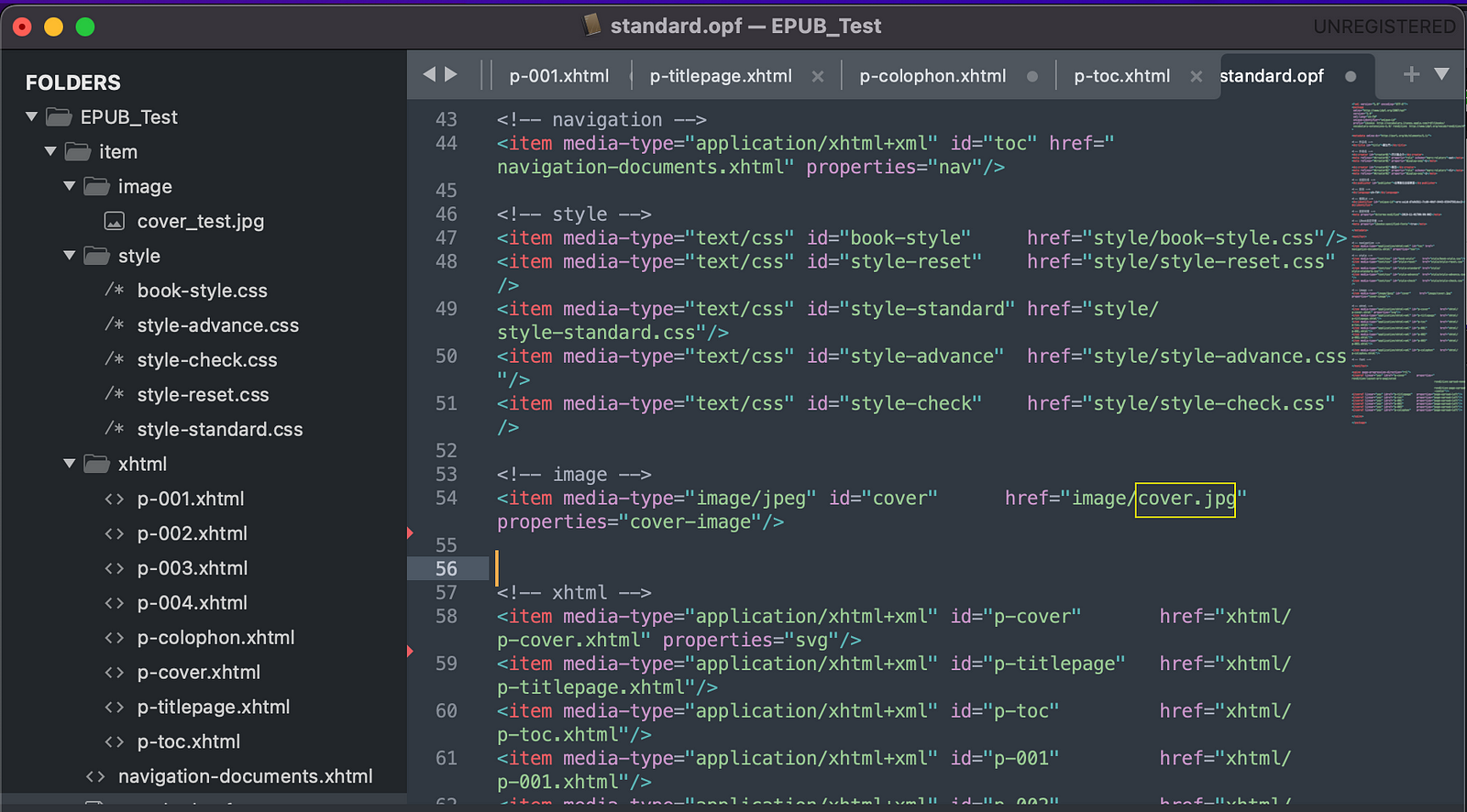The width and height of the screenshot is (1467, 812).
Task: Collapse the EPUB_Test root folder
Action: click(x=31, y=117)
